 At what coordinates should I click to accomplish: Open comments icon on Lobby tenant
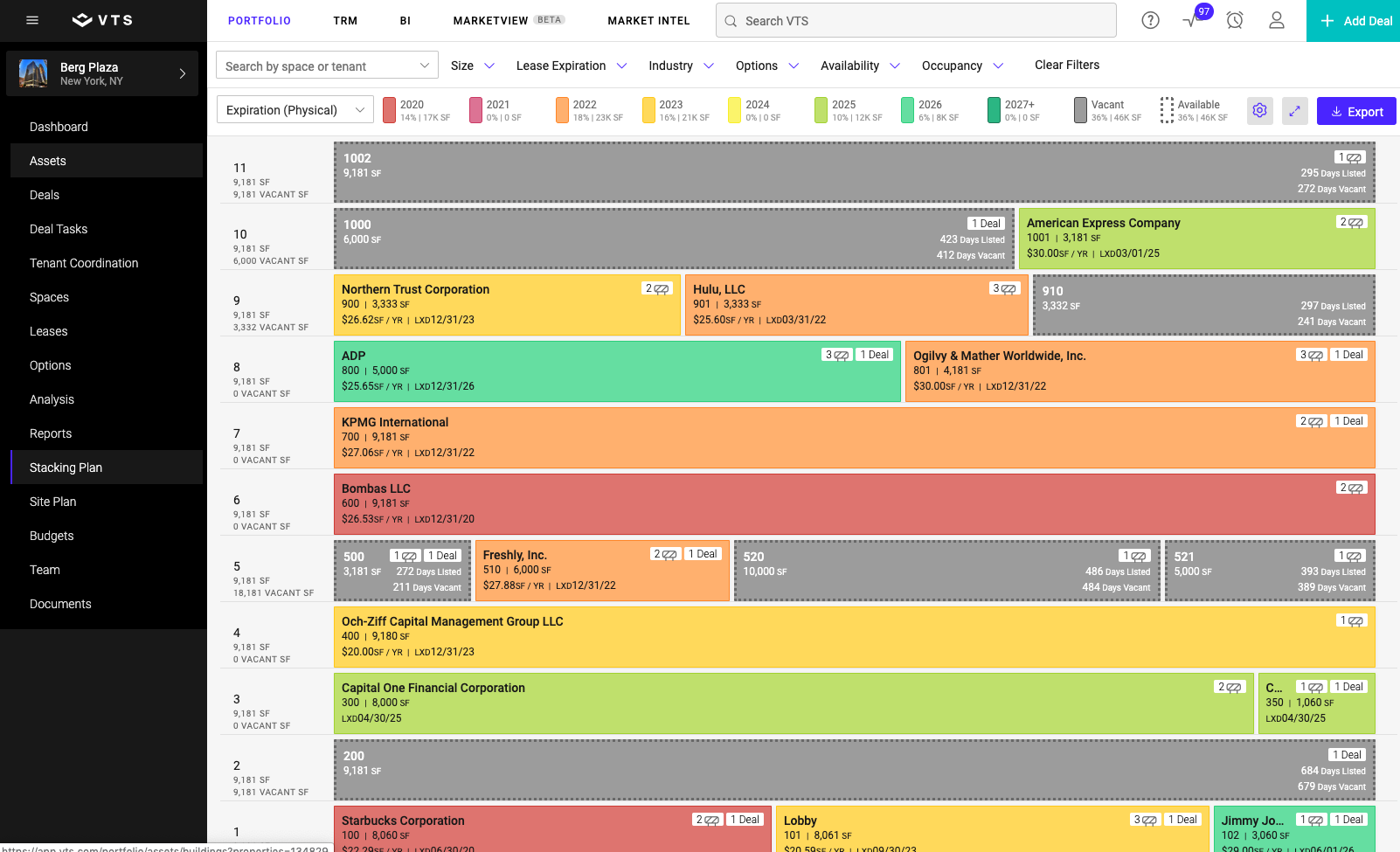(1146, 820)
